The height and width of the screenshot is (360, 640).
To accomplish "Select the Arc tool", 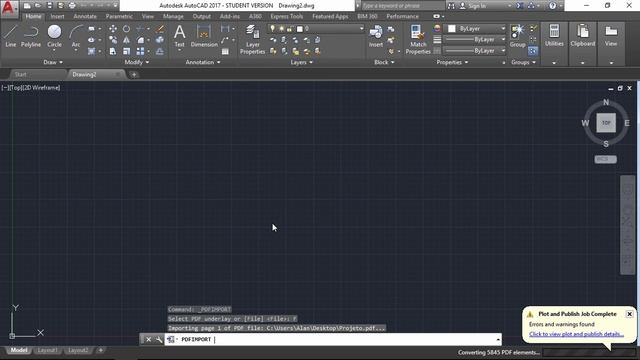I will coord(76,36).
